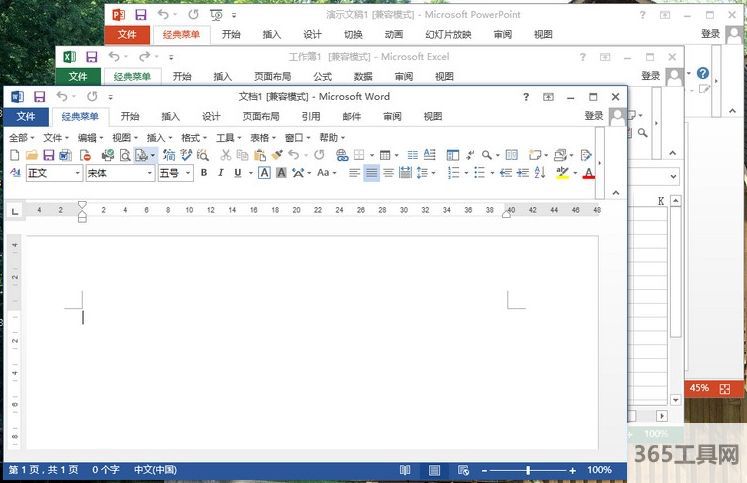747x483 pixels.
Task: Click the Sort A-Z icon
Action: pos(540,172)
